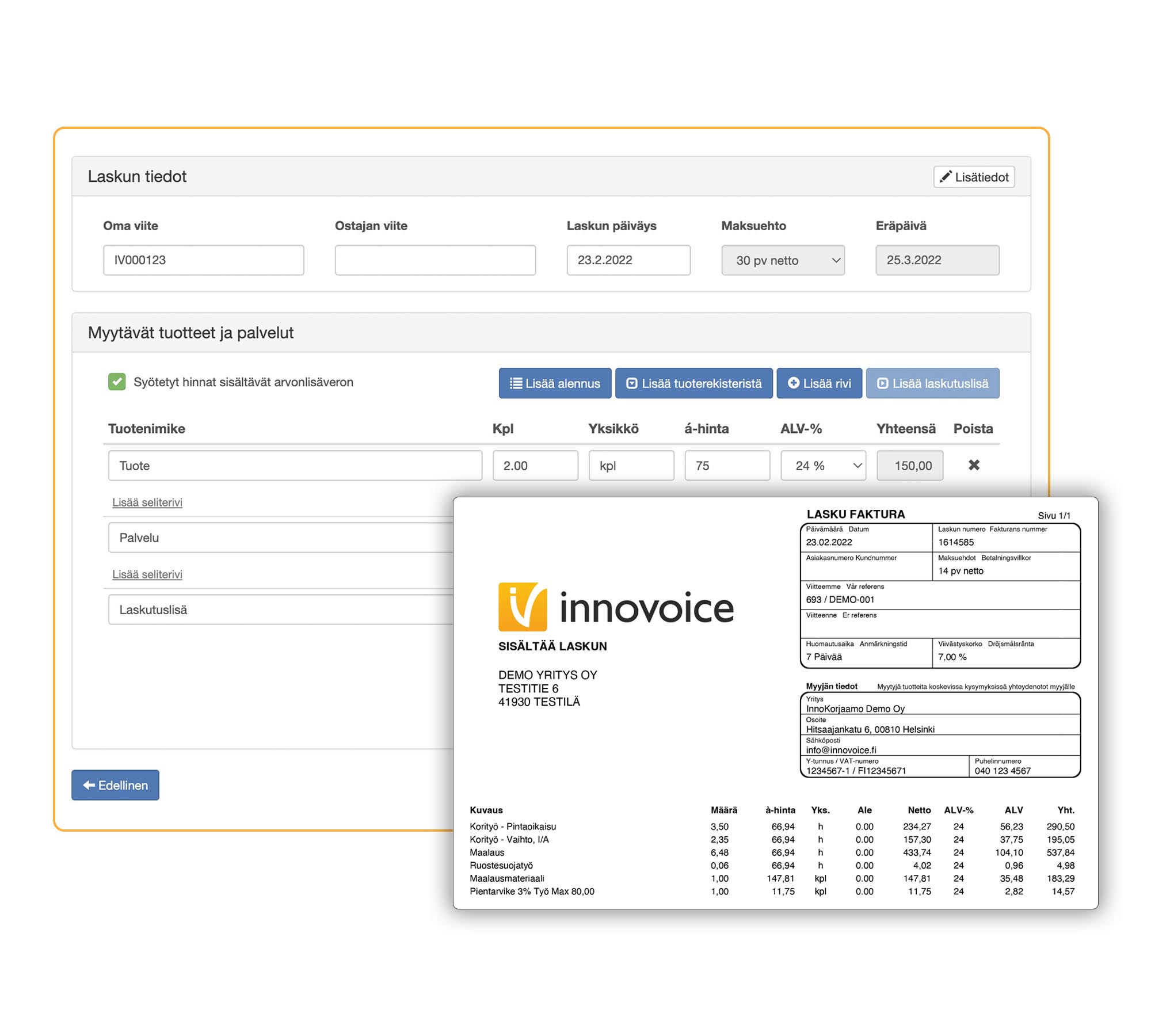This screenshot has height=1036, width=1151.
Task: Click the Yksikkö field showing kpl
Action: click(x=631, y=466)
